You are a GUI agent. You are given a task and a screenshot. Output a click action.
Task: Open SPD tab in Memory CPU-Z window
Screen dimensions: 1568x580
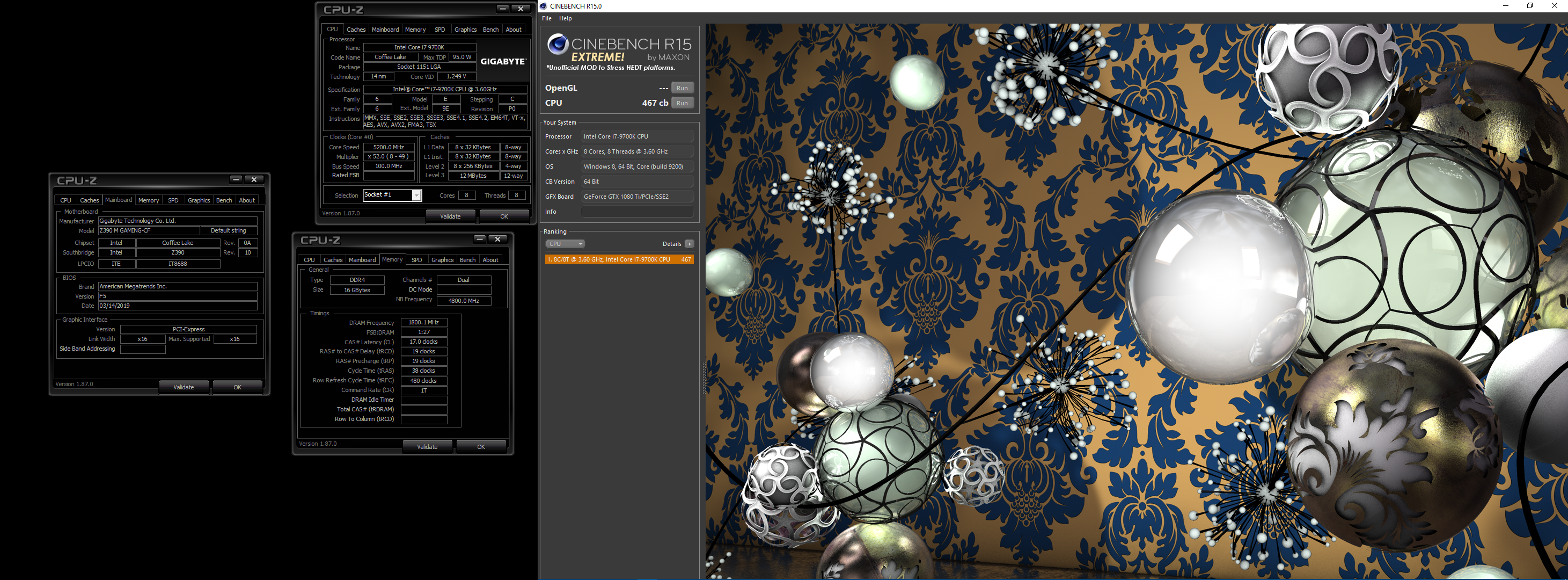(416, 259)
